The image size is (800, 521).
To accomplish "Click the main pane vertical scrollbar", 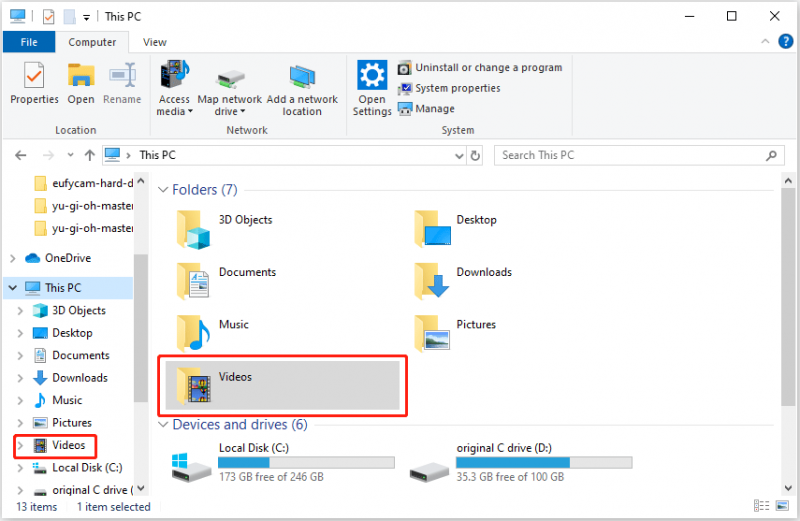I will tap(788, 297).
